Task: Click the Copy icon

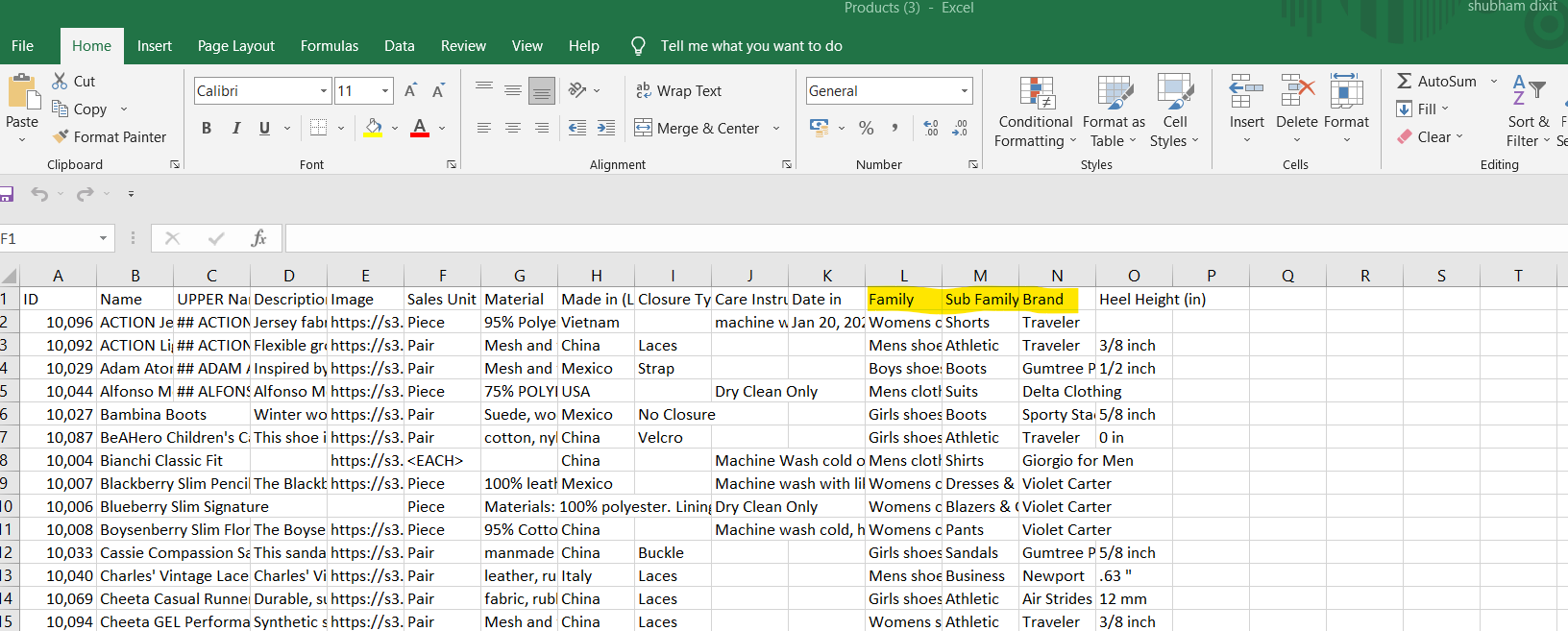Action: (60, 109)
